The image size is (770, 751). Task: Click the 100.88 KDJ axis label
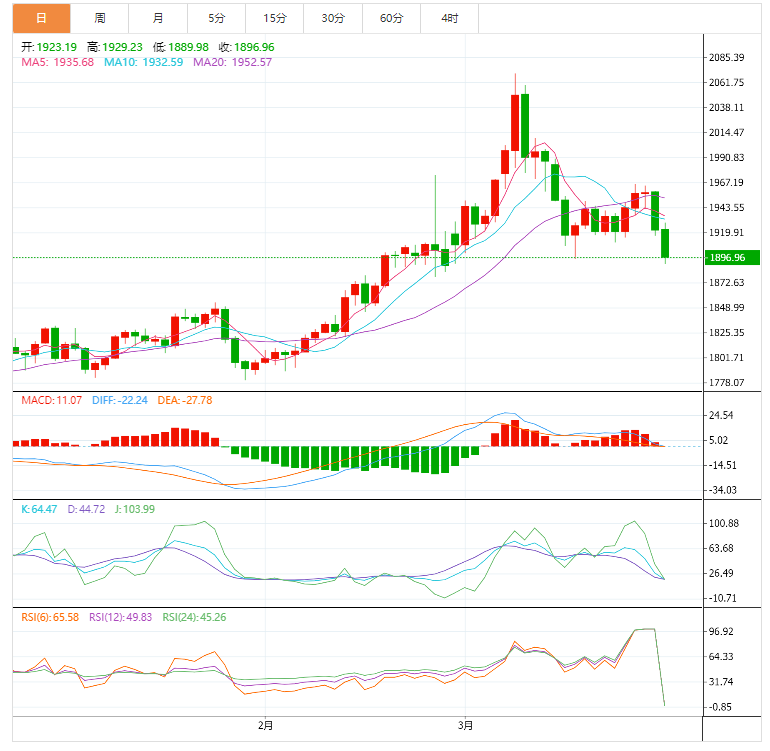coord(724,524)
